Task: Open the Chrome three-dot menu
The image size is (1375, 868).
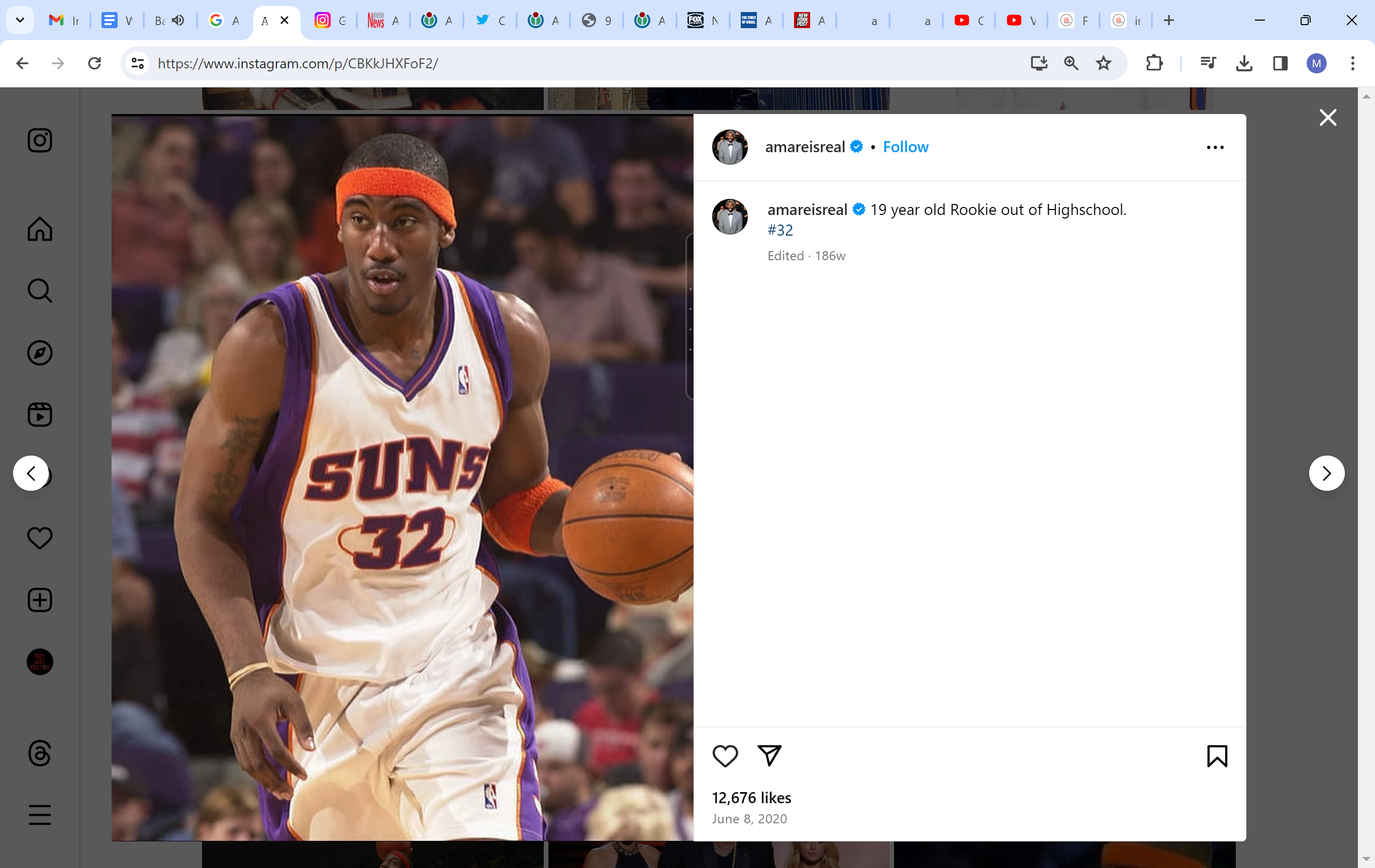Action: [x=1353, y=63]
